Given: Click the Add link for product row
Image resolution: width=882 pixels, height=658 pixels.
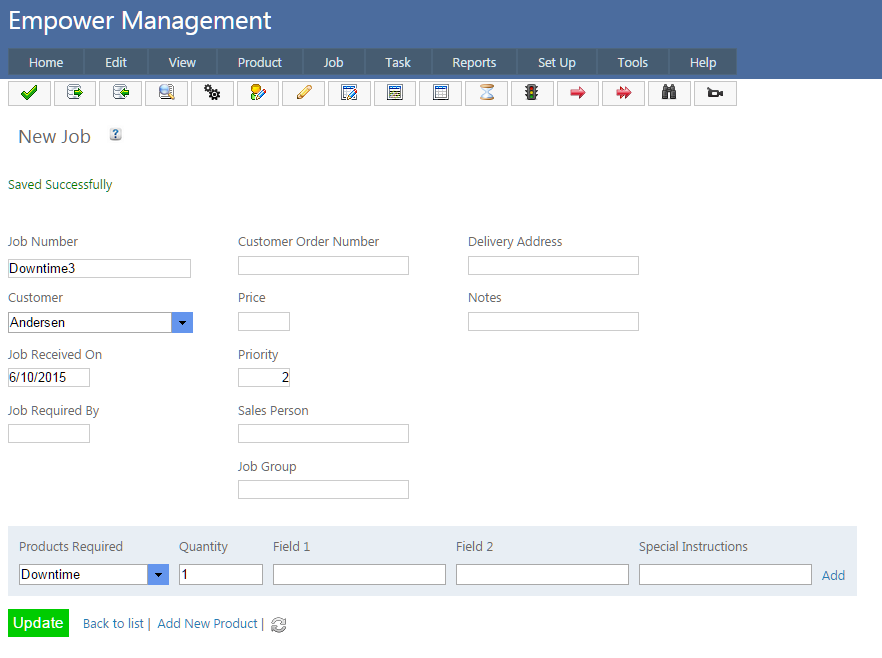Looking at the screenshot, I should (833, 575).
